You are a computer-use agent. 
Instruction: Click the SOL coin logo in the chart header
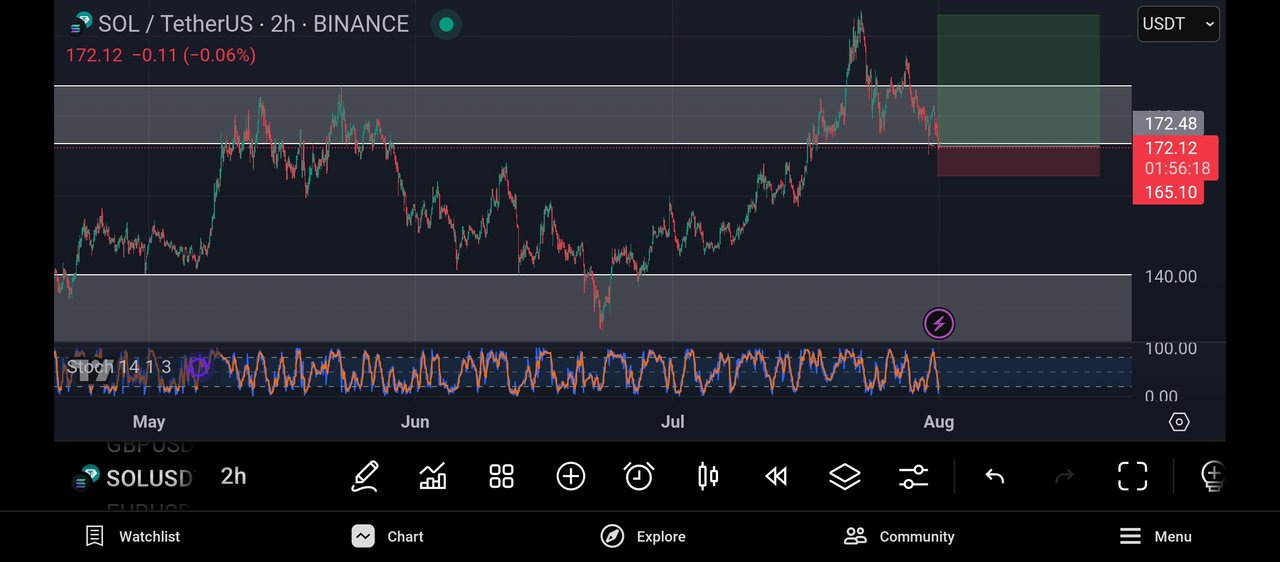pyautogui.click(x=82, y=23)
